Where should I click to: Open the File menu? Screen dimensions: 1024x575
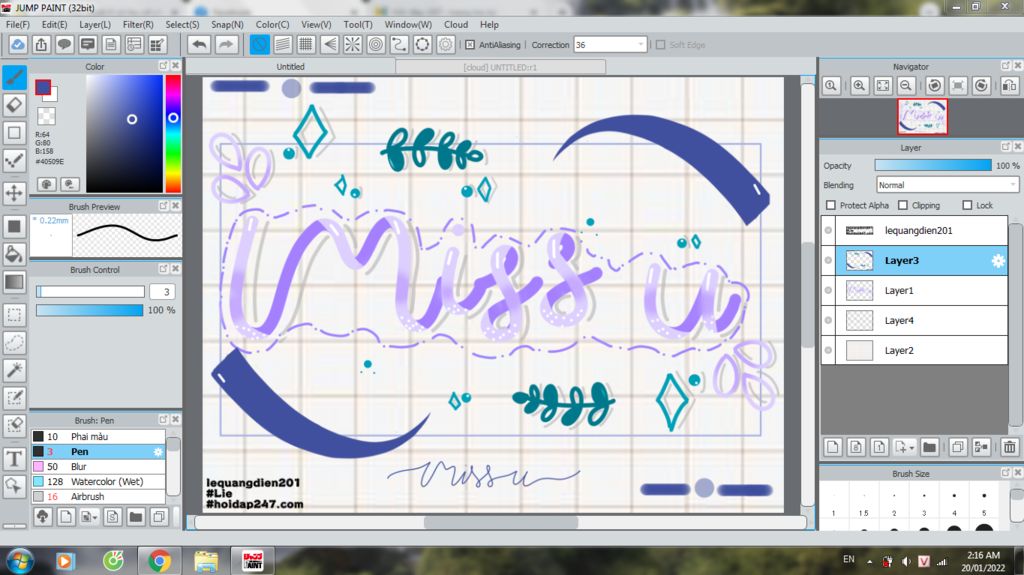18,24
